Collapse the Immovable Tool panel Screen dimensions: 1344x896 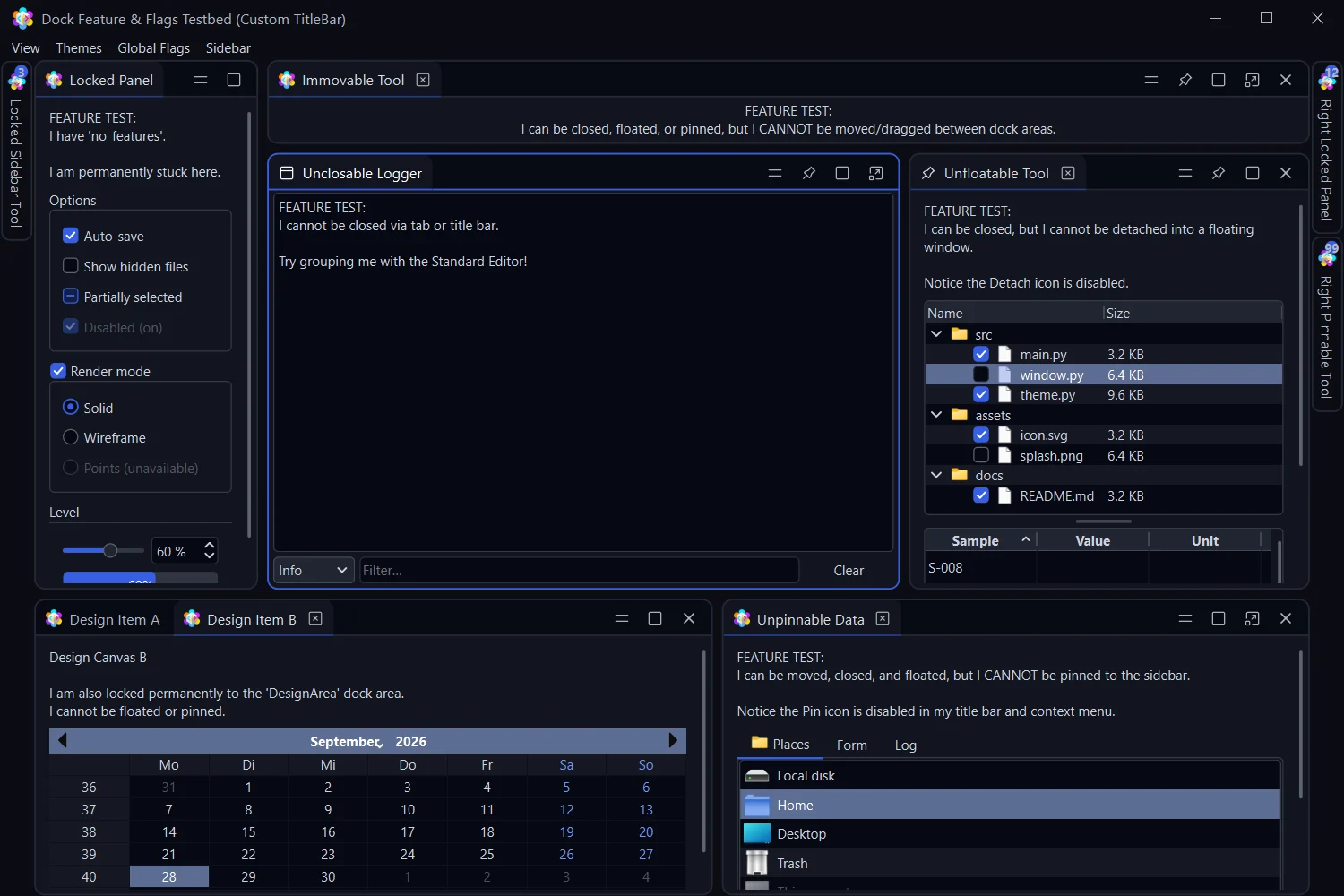tap(1151, 80)
